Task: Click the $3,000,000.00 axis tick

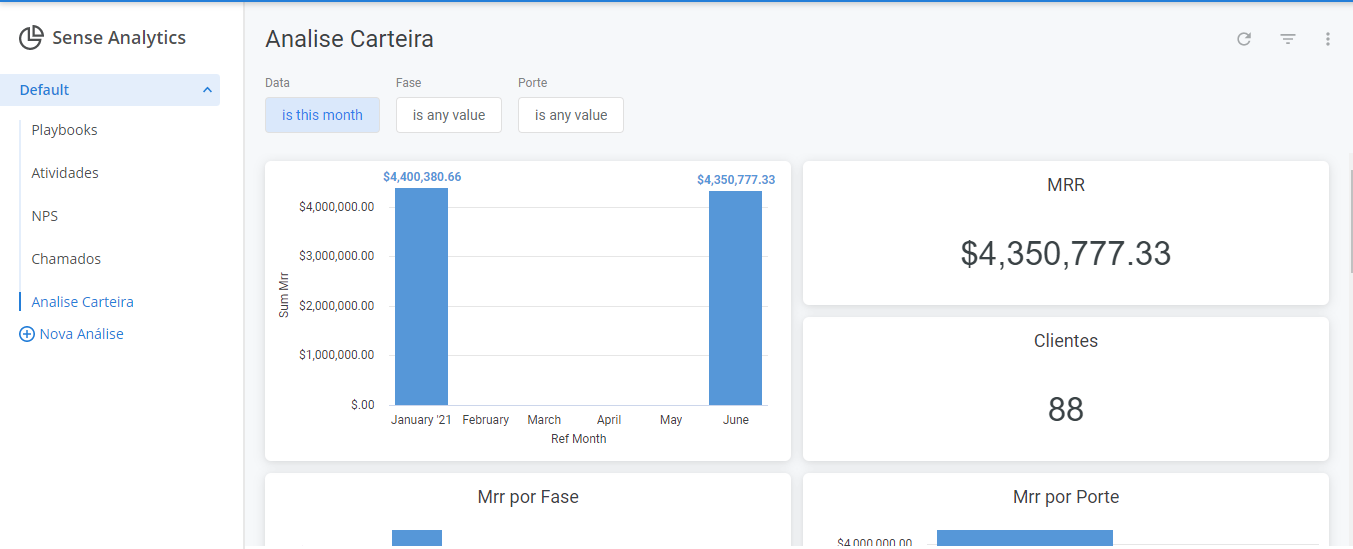Action: pyautogui.click(x=336, y=256)
